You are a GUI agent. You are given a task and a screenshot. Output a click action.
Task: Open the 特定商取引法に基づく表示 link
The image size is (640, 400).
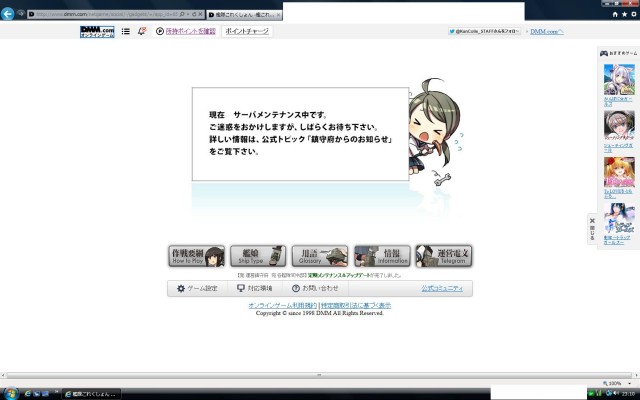point(356,305)
